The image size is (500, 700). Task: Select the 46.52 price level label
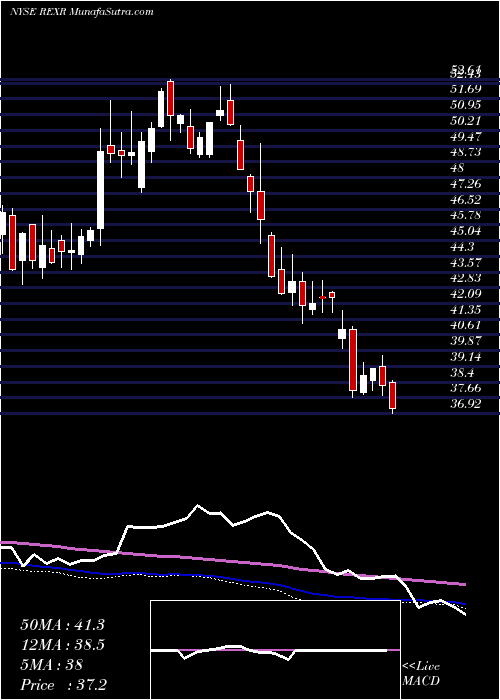[465, 200]
